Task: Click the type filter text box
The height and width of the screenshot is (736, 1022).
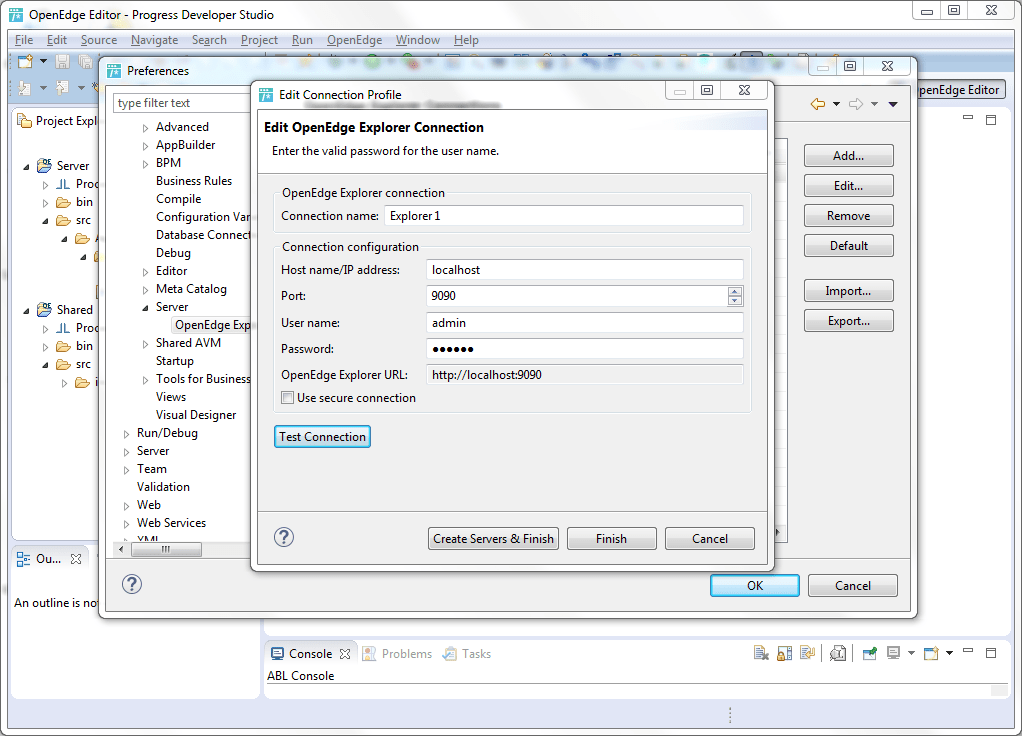Action: click(182, 103)
